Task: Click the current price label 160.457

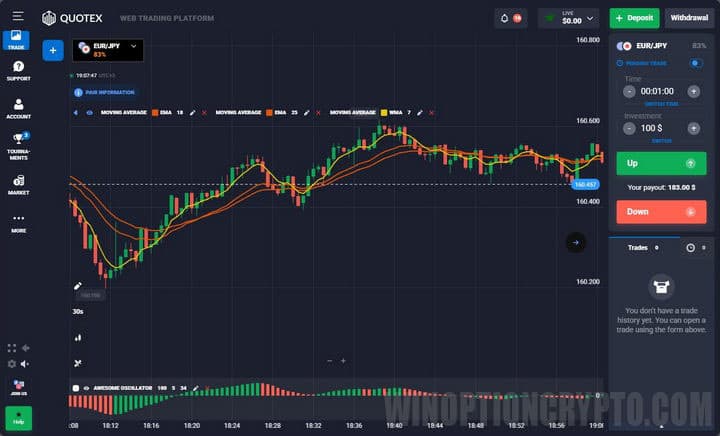Action: (585, 184)
